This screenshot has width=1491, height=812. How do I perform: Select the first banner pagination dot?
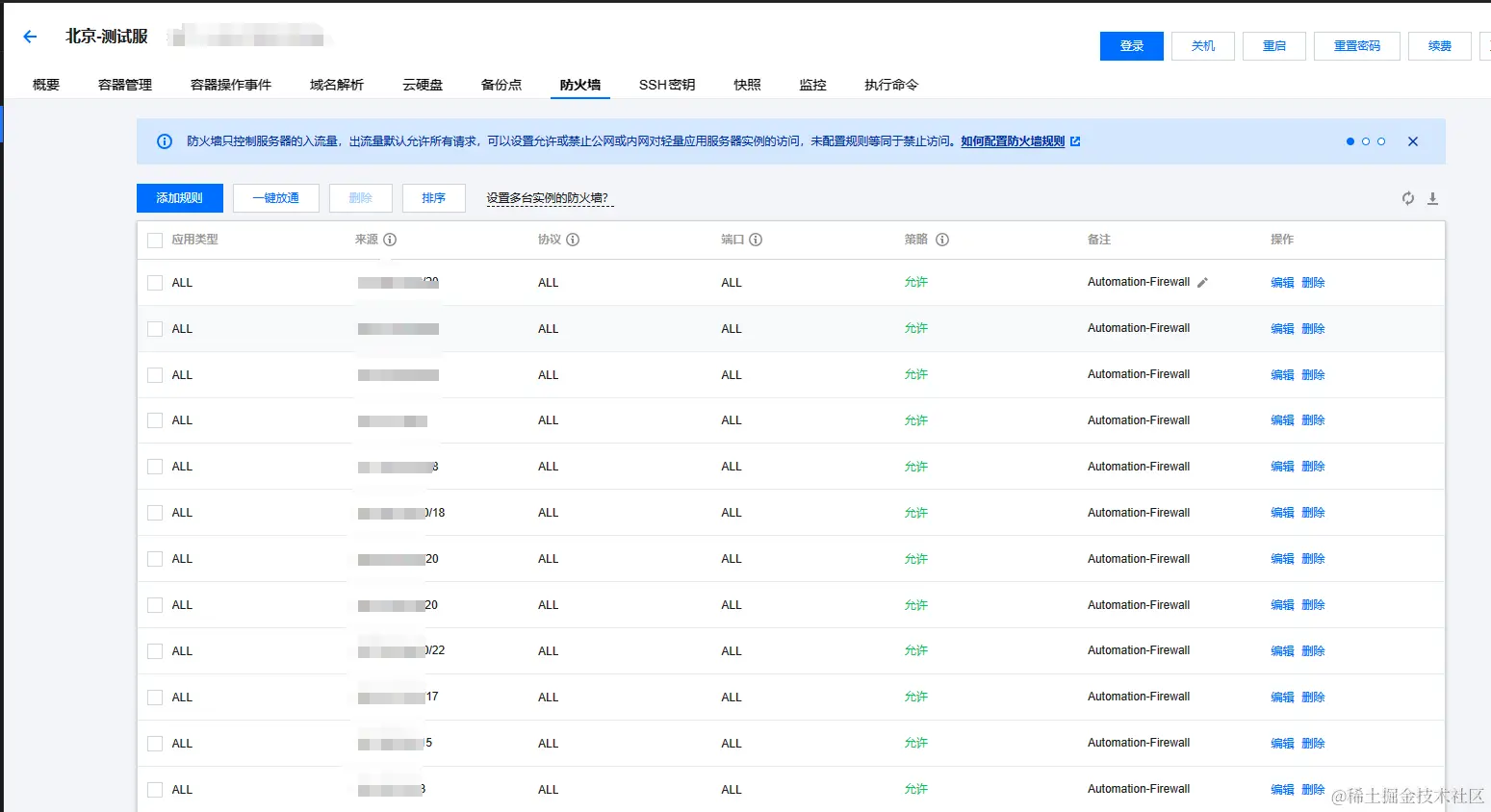click(x=1350, y=141)
